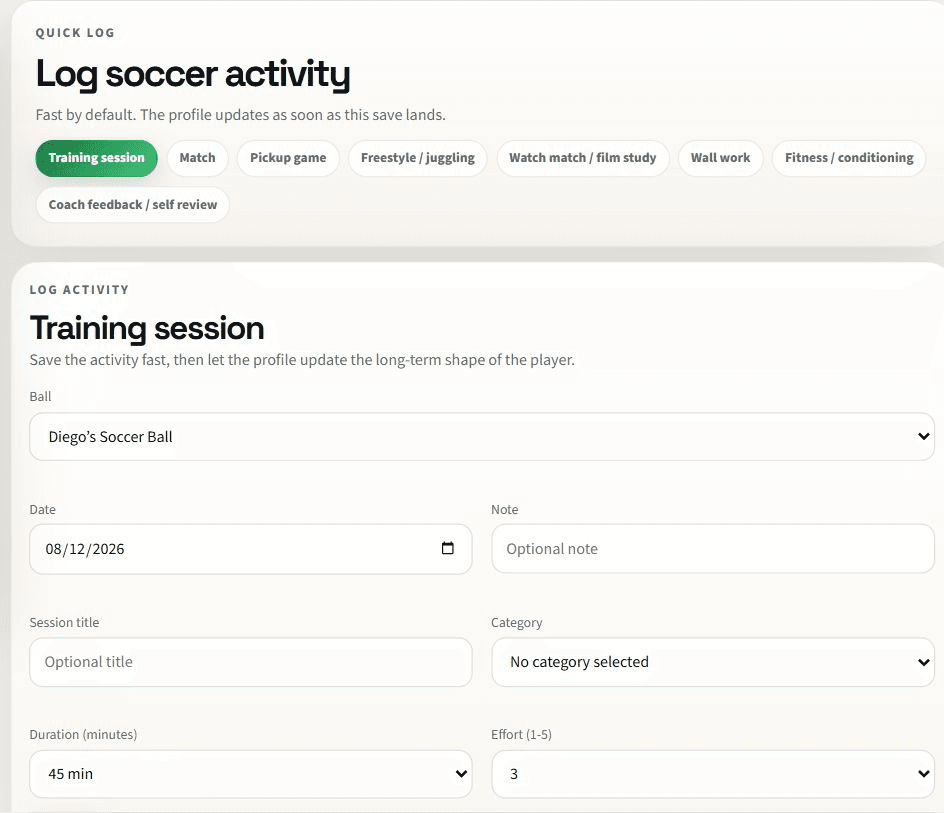
Task: Pick Watch match / film study
Action: [x=583, y=158]
